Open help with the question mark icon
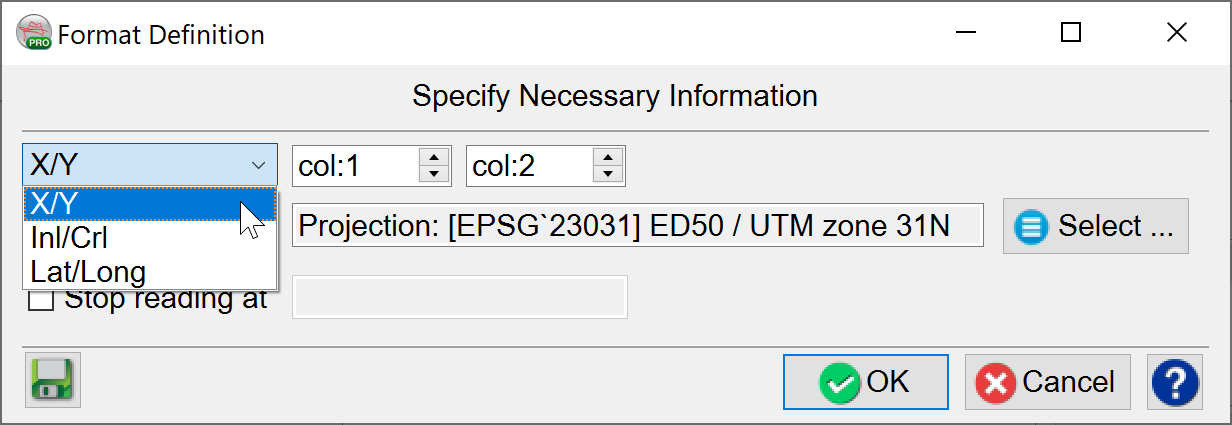This screenshot has width=1232, height=425. [1176, 381]
